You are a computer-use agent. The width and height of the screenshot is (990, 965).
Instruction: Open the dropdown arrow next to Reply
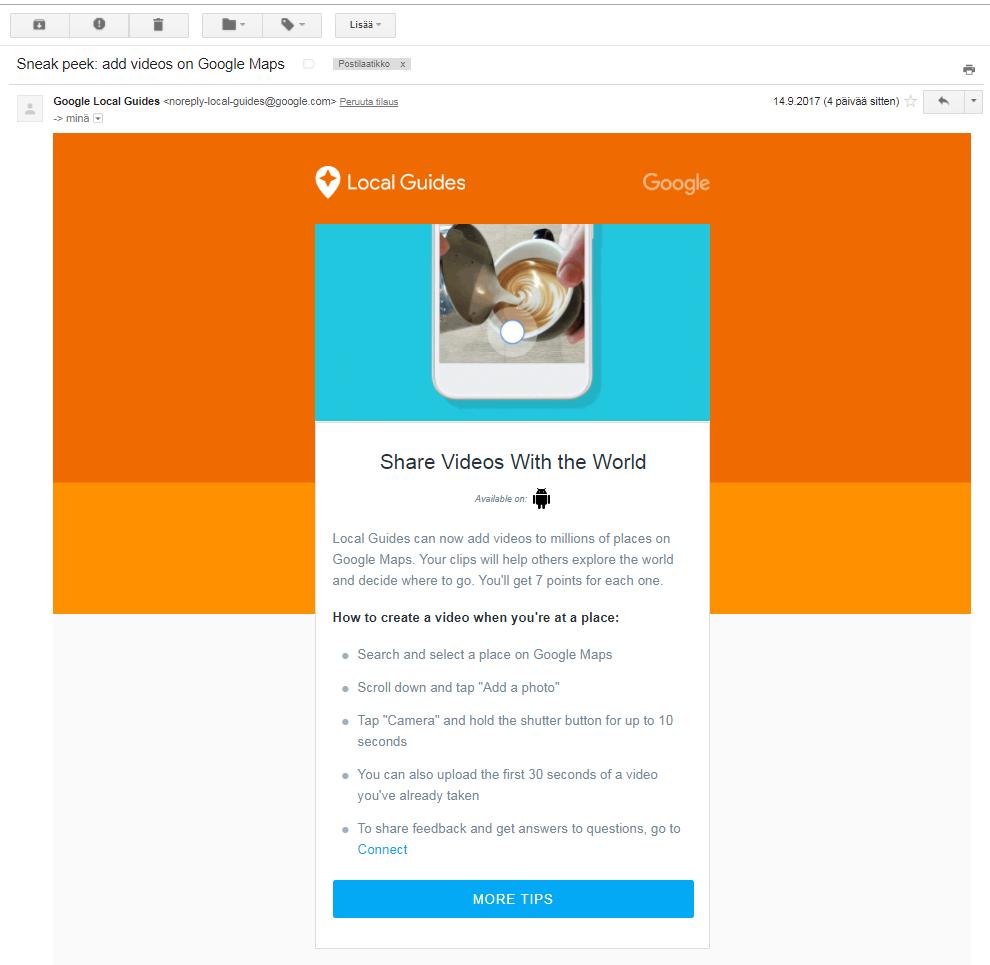[974, 101]
